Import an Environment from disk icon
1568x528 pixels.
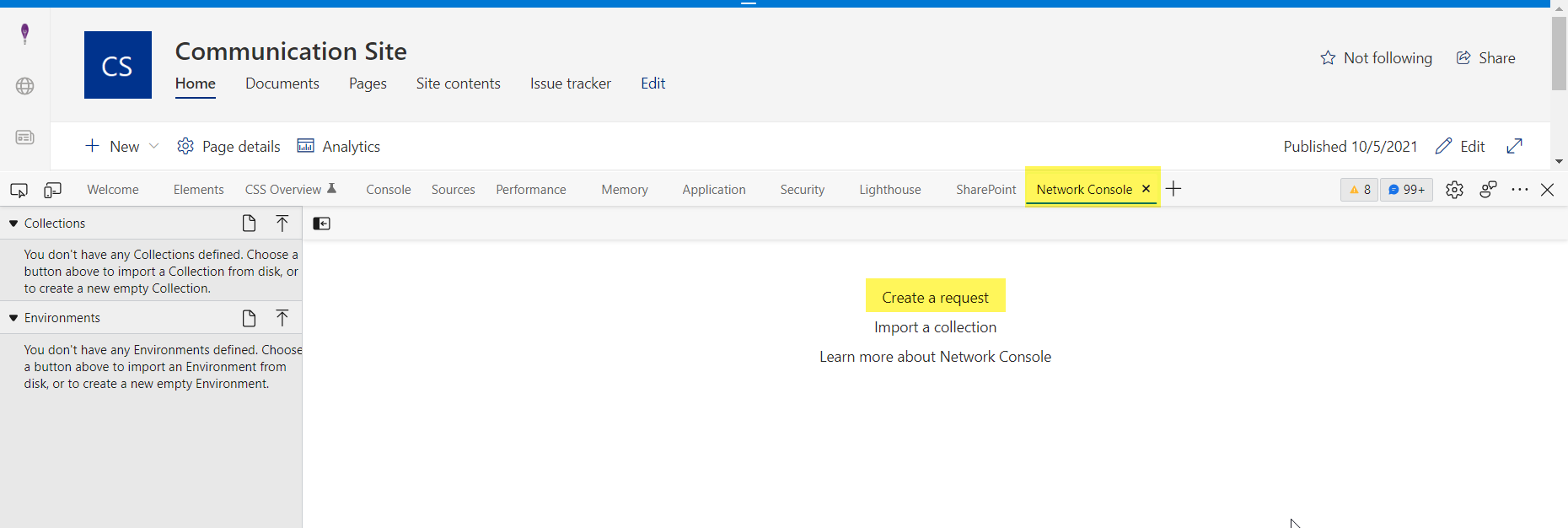click(282, 318)
